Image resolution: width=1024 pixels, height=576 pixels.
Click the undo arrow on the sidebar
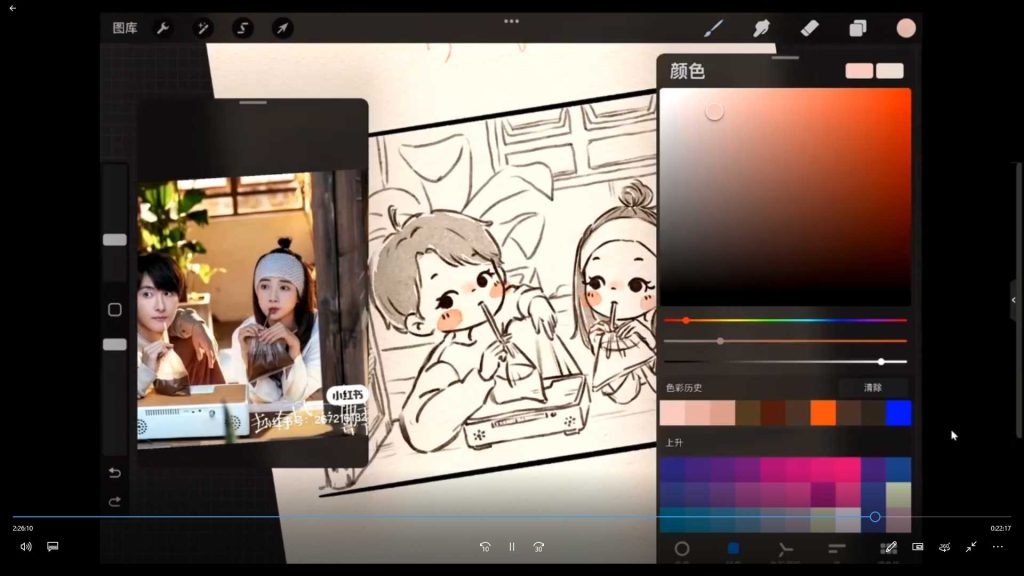[115, 472]
